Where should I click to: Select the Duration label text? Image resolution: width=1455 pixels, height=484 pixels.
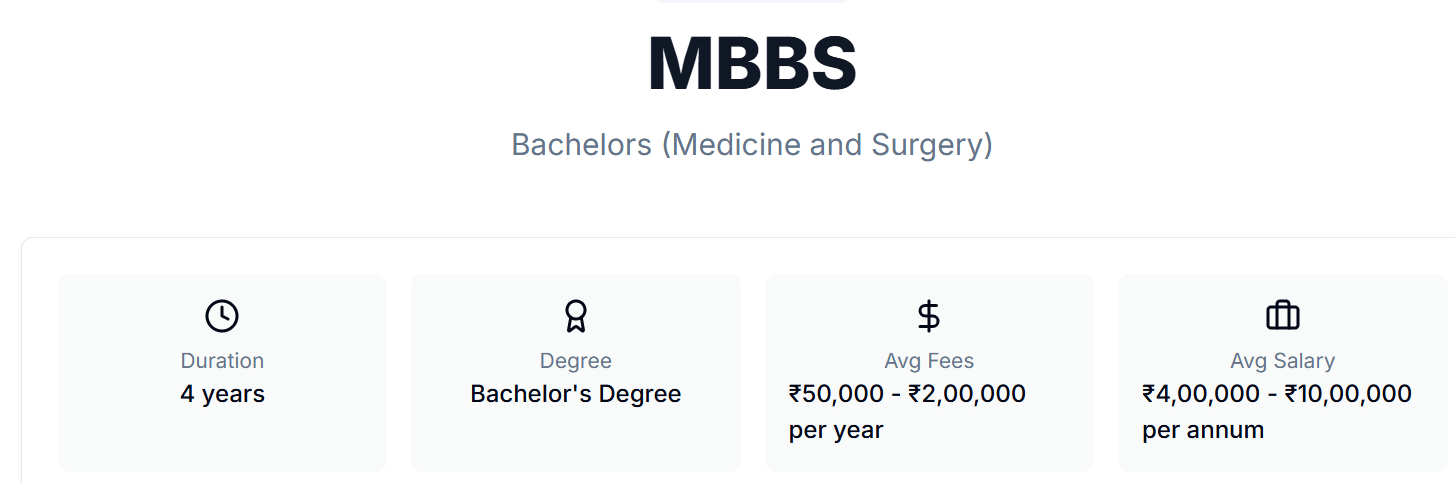pyautogui.click(x=222, y=361)
